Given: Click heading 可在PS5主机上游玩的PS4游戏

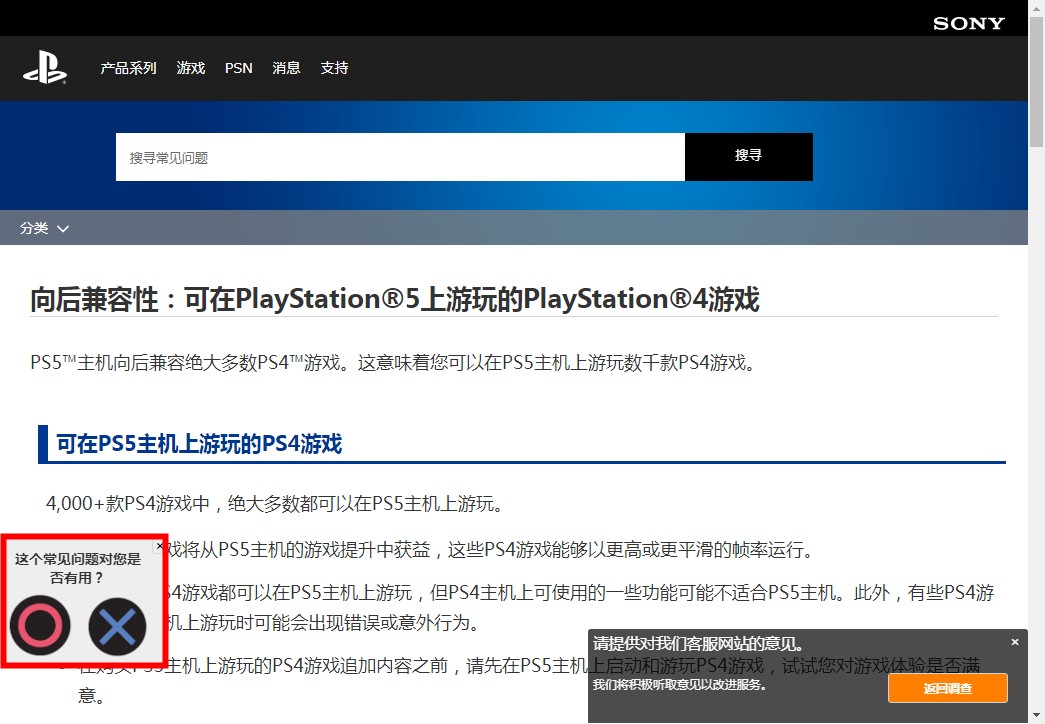Looking at the screenshot, I should [x=199, y=444].
